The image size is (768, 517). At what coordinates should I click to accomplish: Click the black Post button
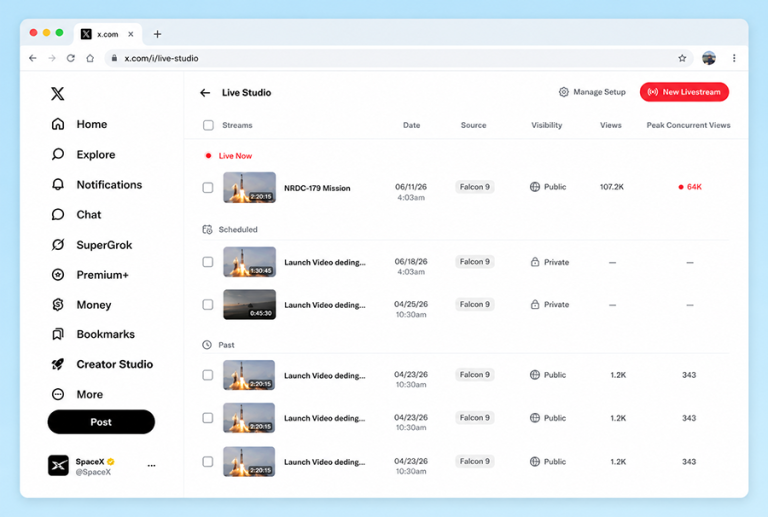tap(101, 422)
